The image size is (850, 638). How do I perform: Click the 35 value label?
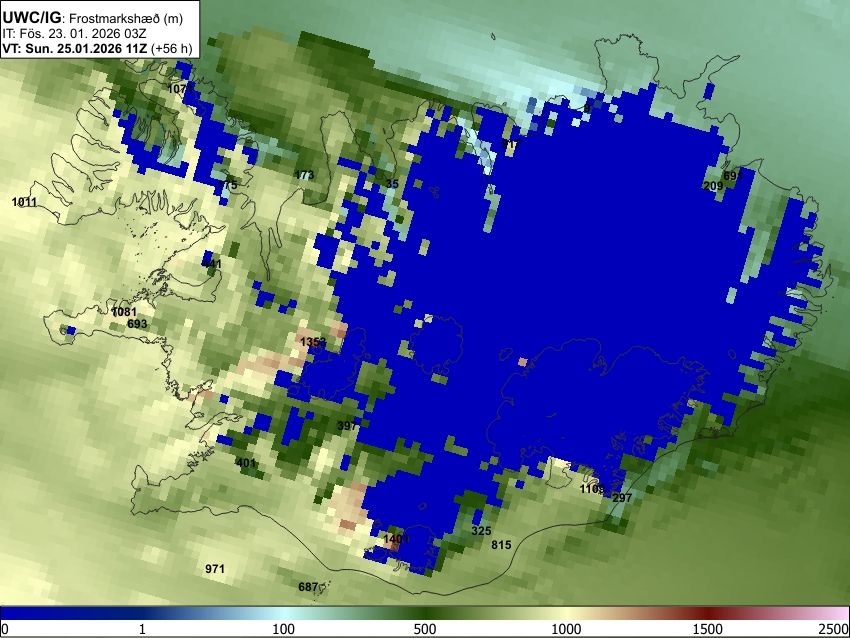pyautogui.click(x=392, y=184)
